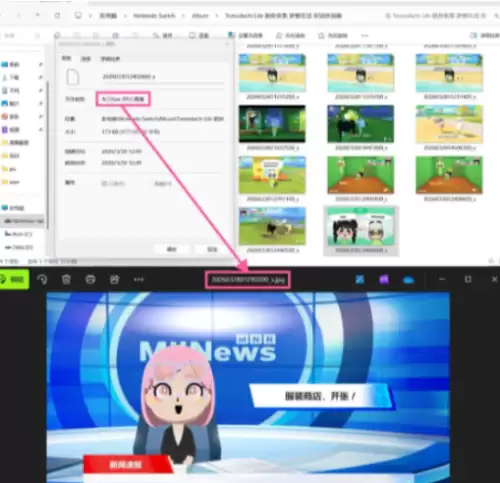This screenshot has width=500, height=483.
Task: Click the file name field in Properties
Action: pos(163,77)
